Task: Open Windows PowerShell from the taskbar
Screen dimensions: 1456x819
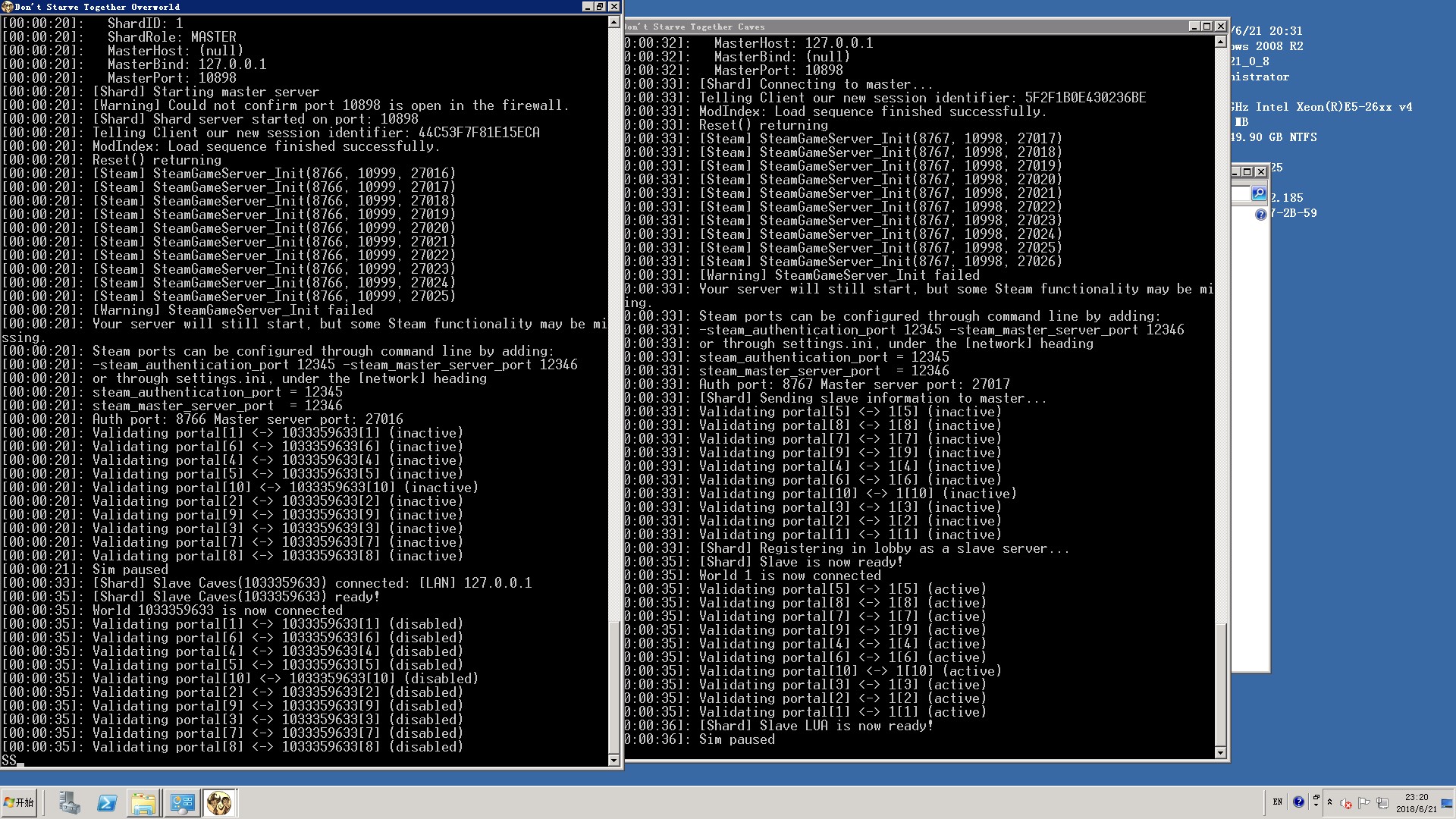Action: tap(107, 803)
